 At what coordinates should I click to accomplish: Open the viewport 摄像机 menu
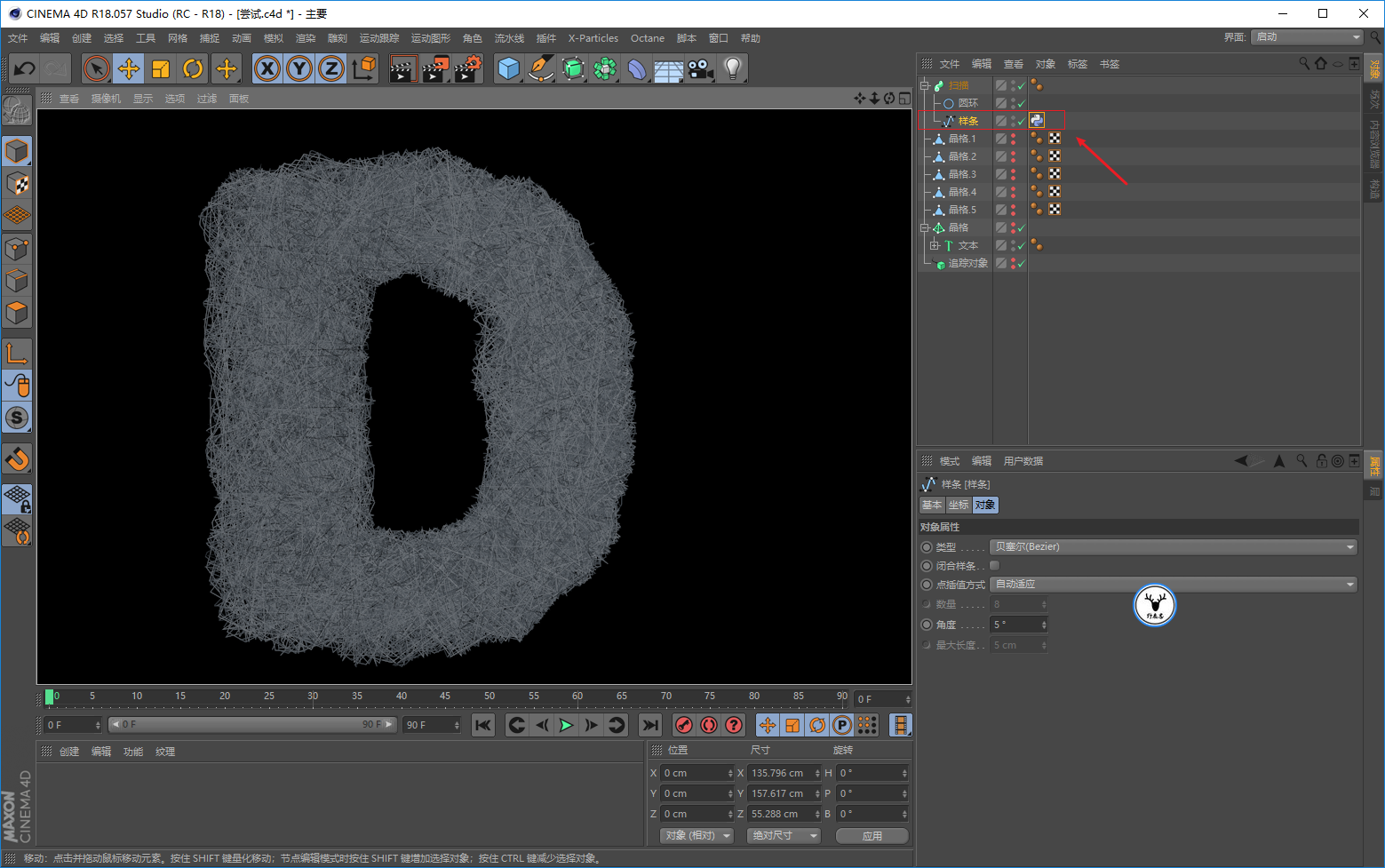(x=106, y=99)
